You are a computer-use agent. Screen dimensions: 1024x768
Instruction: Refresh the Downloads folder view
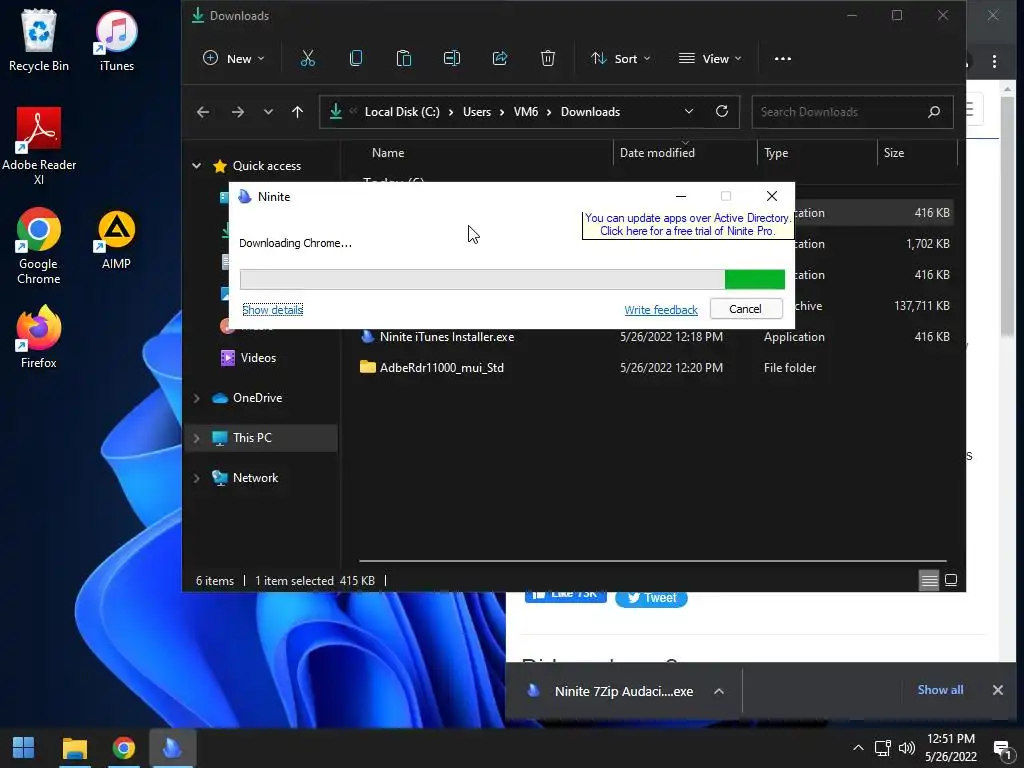coord(722,112)
